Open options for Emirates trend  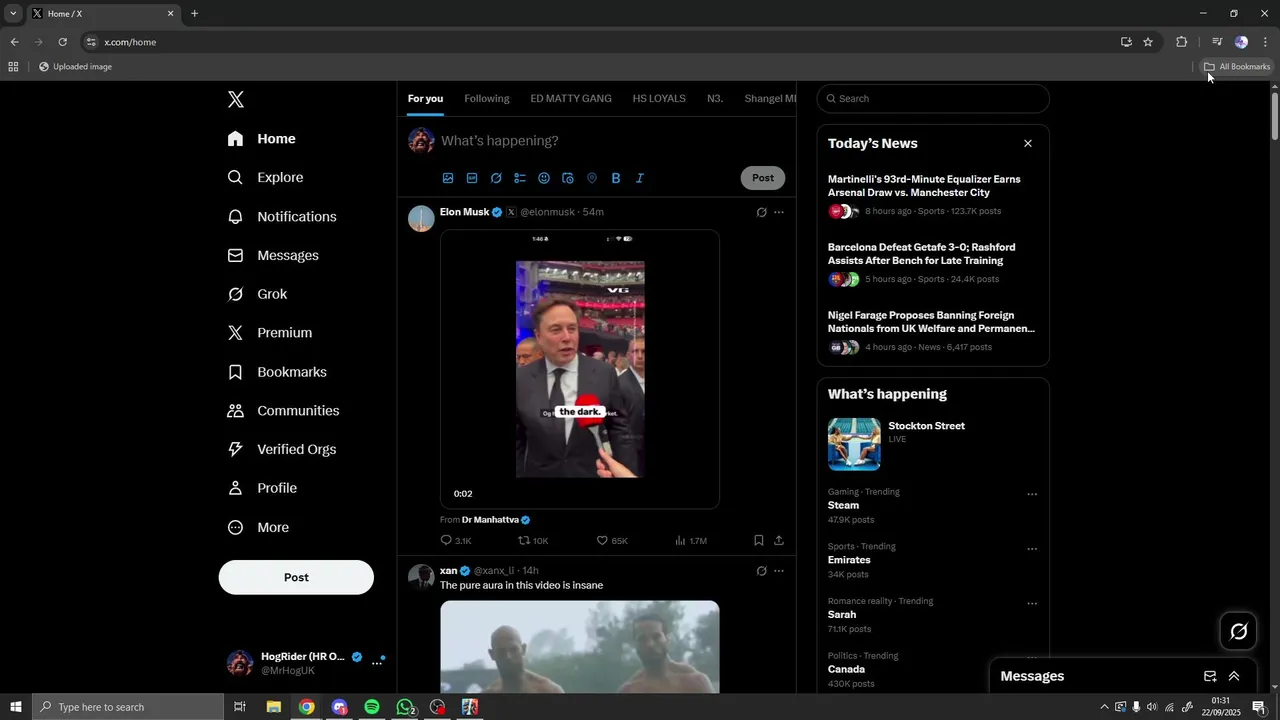(1032, 549)
